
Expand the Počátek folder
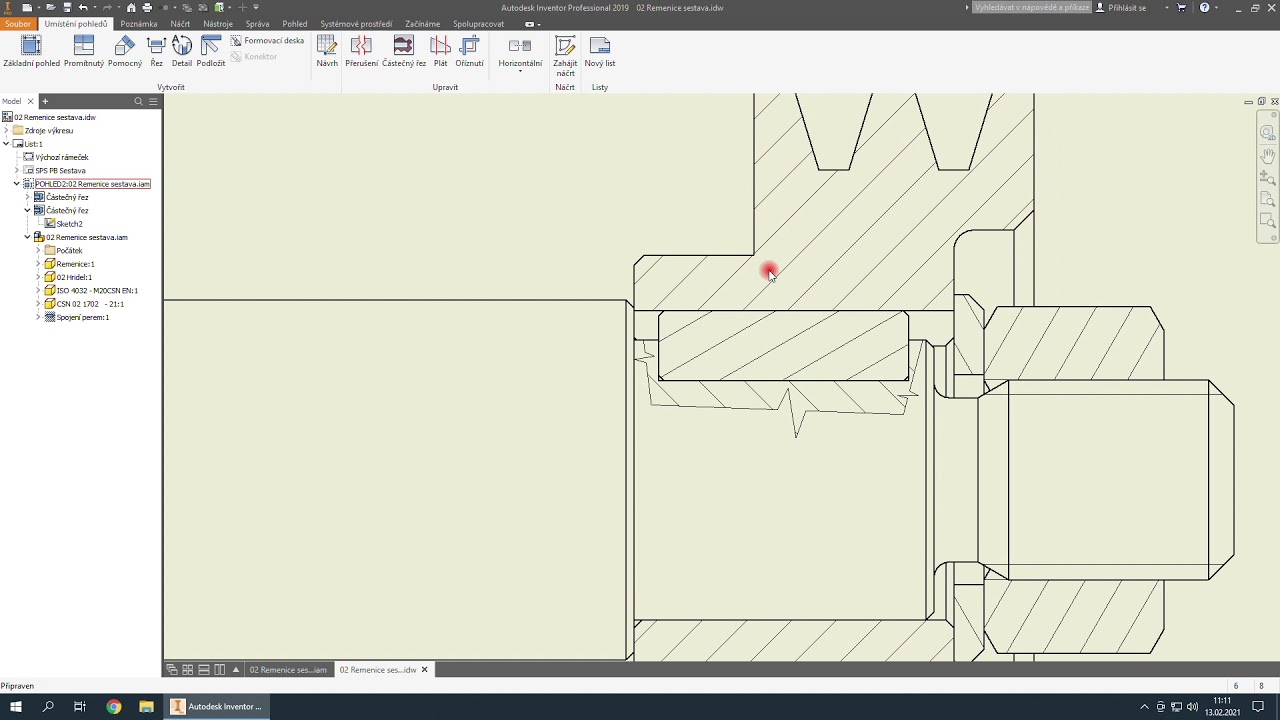38,250
